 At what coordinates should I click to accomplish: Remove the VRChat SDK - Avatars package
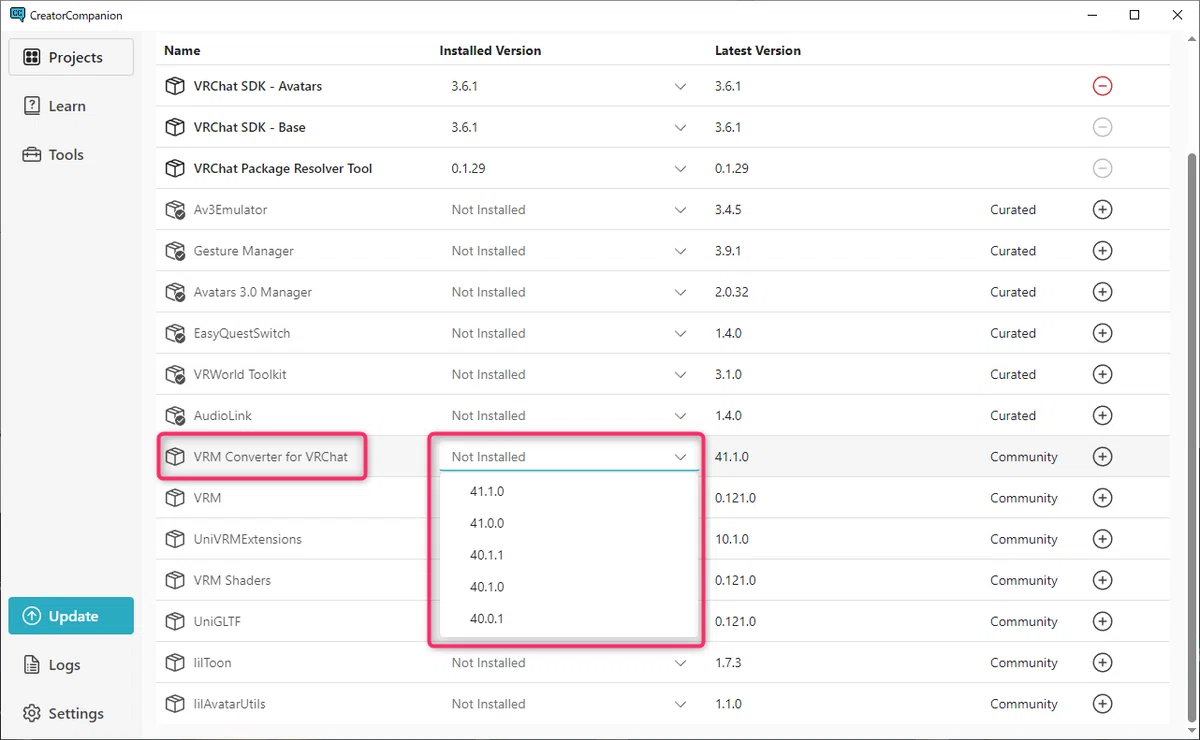click(1102, 86)
